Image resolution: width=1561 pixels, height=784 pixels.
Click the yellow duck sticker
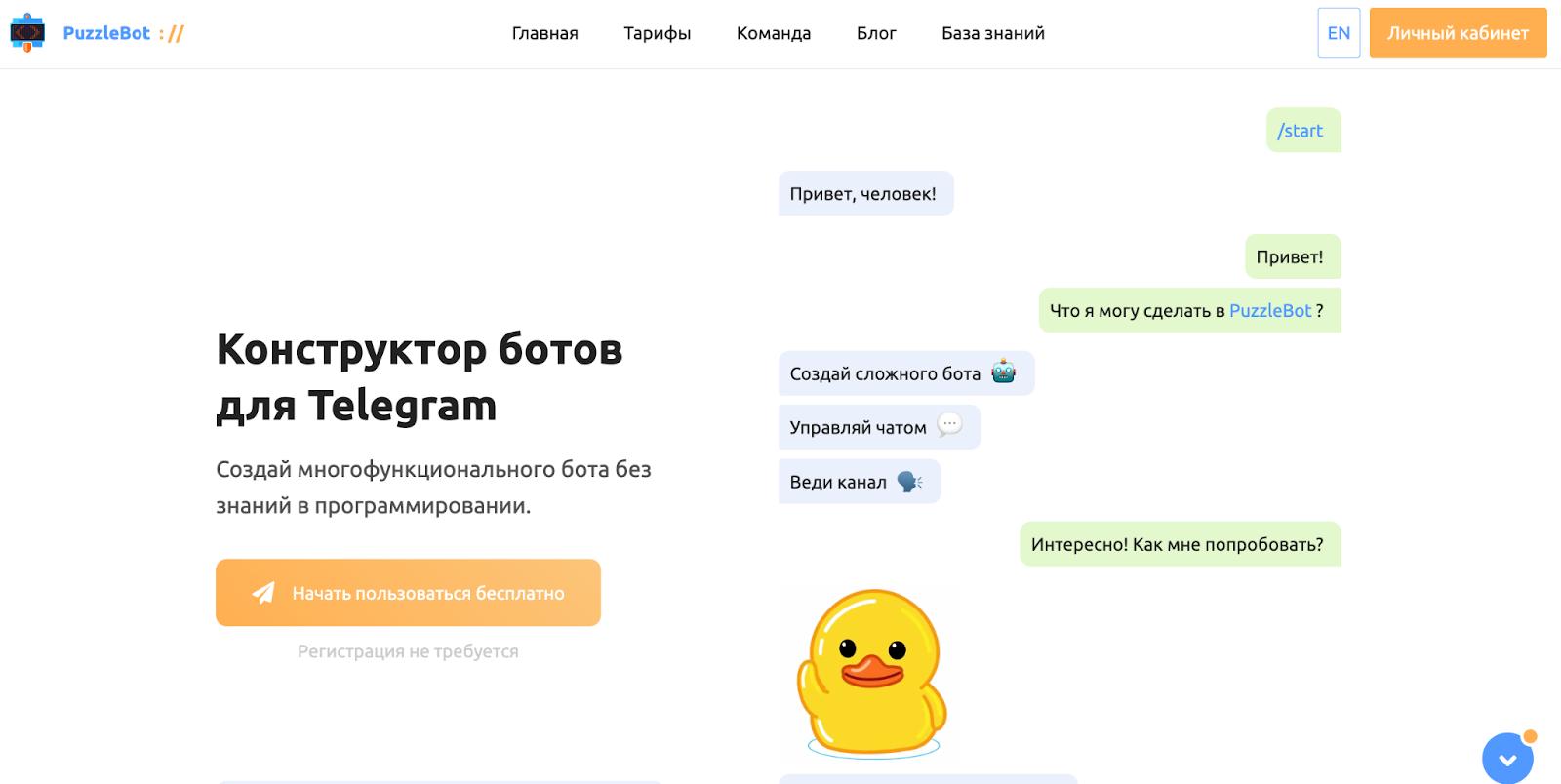pyautogui.click(x=872, y=673)
